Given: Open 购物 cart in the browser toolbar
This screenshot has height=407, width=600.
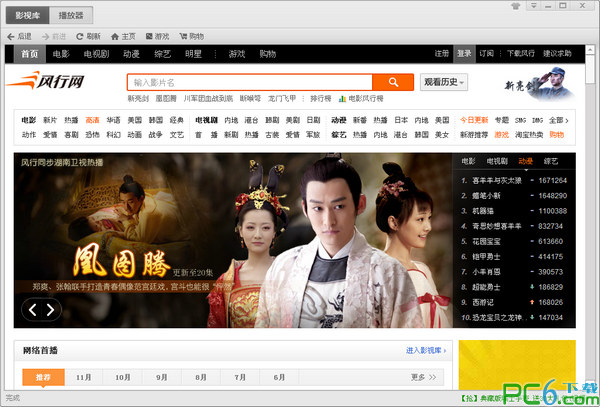Looking at the screenshot, I should [x=192, y=36].
